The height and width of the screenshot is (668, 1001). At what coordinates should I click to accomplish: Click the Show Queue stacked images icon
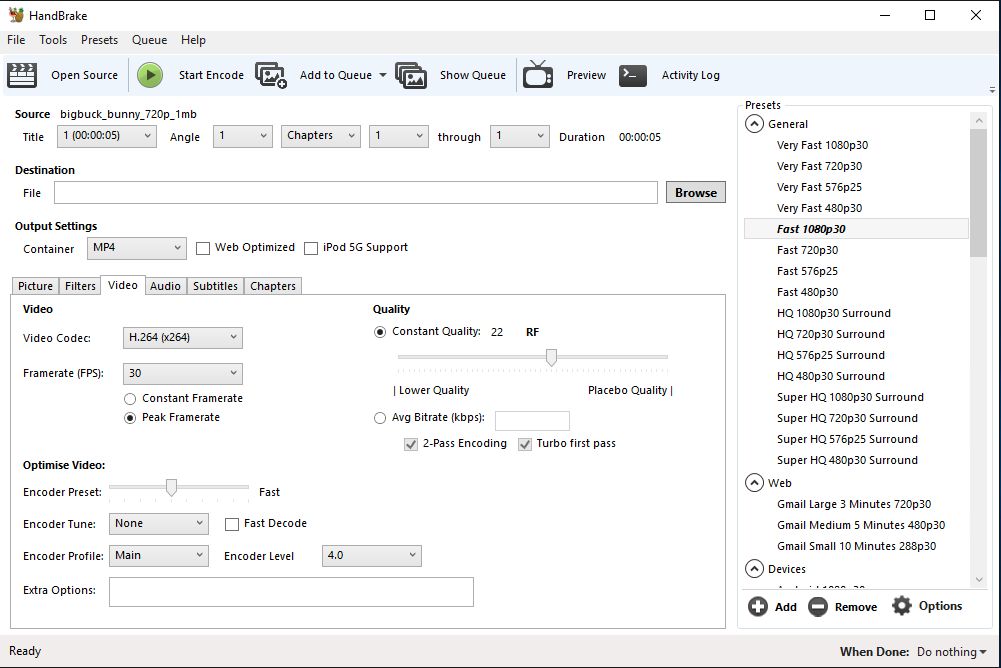point(410,75)
